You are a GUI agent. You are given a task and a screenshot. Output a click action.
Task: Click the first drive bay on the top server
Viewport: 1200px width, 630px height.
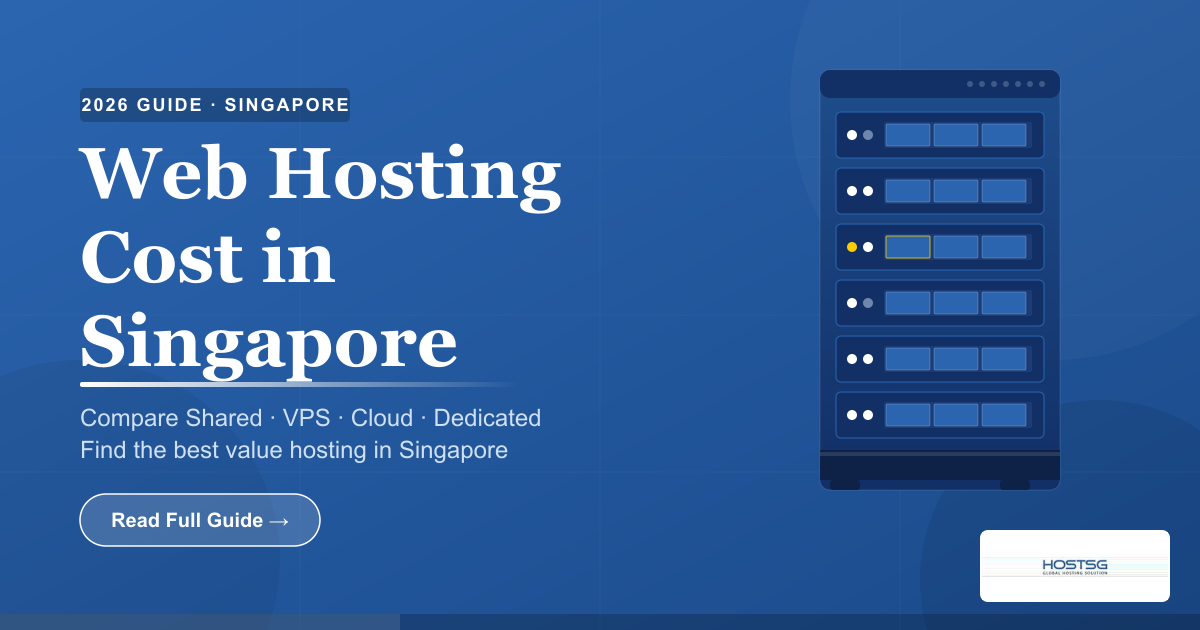pos(908,134)
